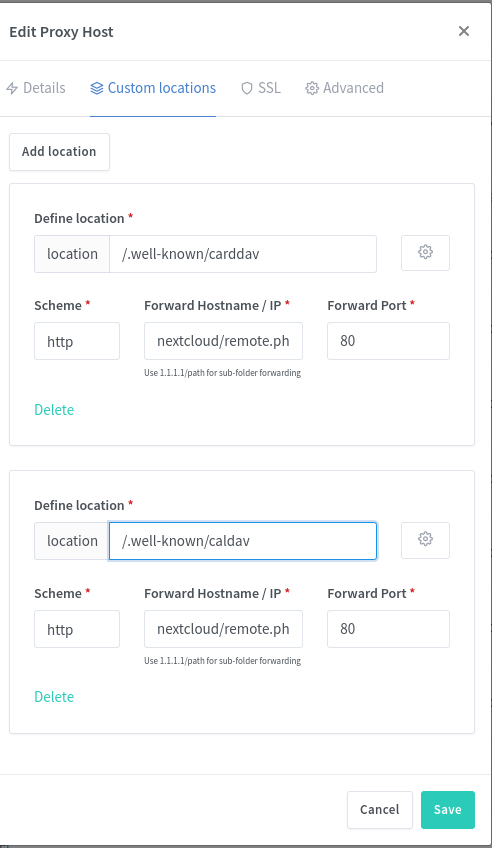
Task: Open Scheme dropdown for caldav location
Action: tap(77, 629)
